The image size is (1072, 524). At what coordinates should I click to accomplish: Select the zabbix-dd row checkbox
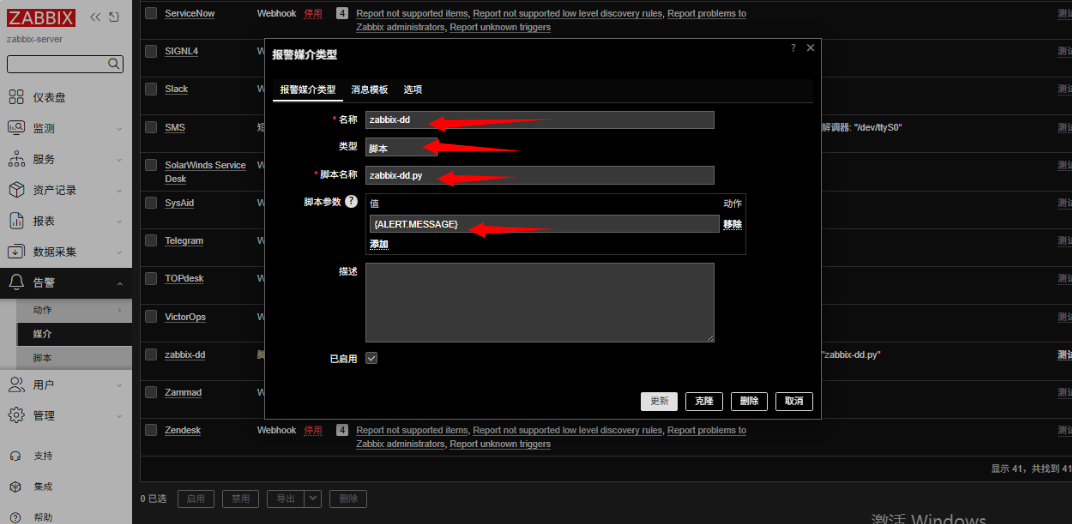(x=151, y=355)
